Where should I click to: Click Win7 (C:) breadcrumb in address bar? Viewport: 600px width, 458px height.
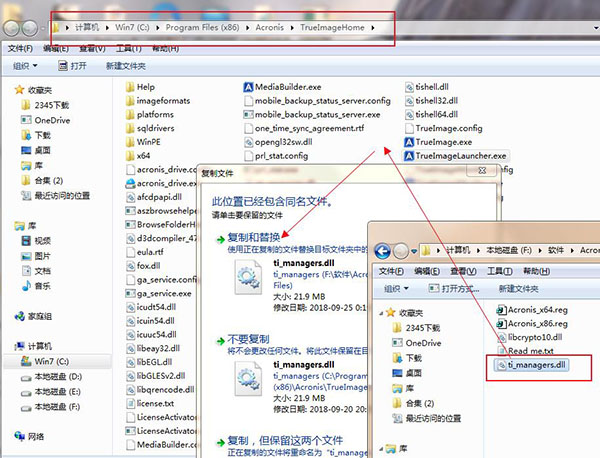[132, 28]
